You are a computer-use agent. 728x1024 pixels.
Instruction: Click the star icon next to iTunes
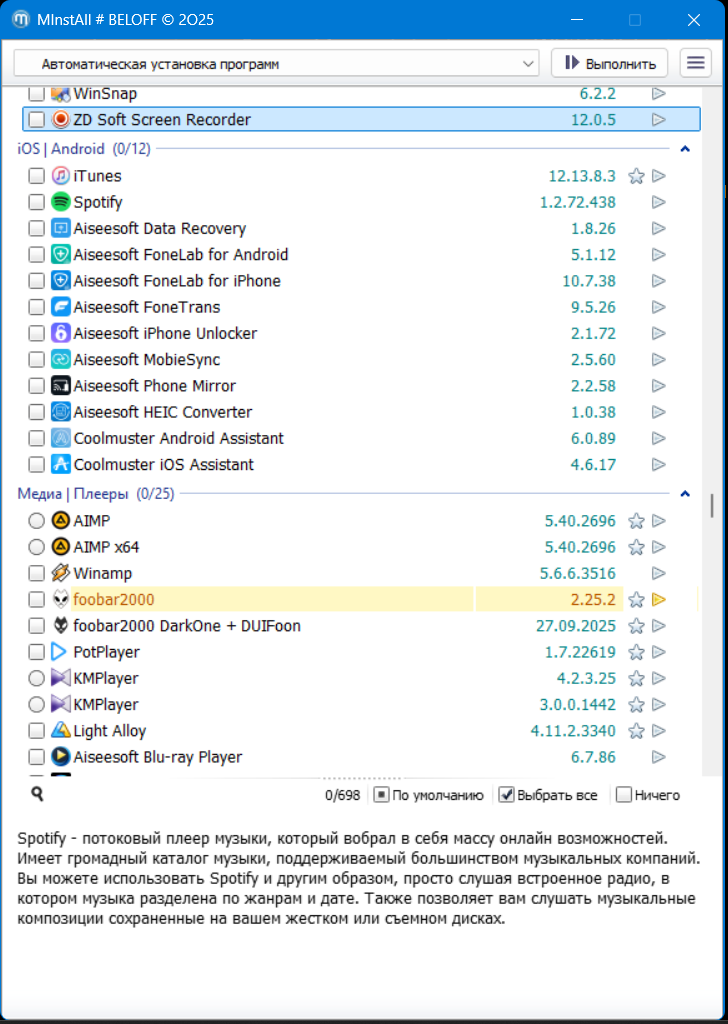[x=635, y=176]
